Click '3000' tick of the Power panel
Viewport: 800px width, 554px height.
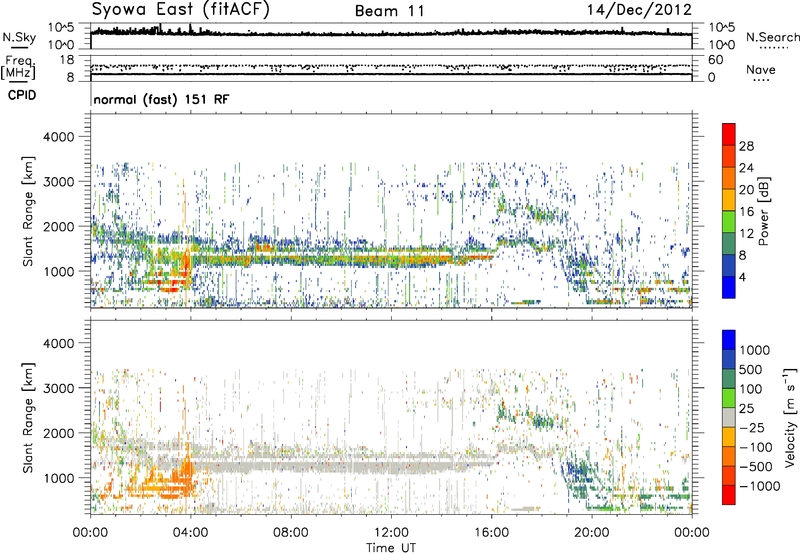[58, 182]
